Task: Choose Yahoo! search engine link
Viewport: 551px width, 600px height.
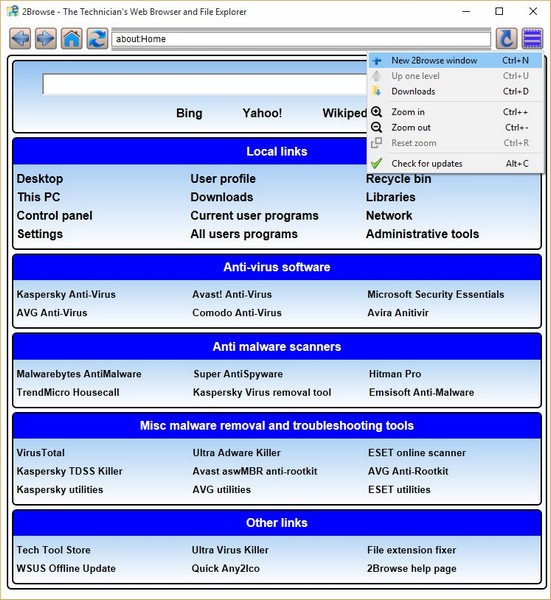Action: click(262, 113)
